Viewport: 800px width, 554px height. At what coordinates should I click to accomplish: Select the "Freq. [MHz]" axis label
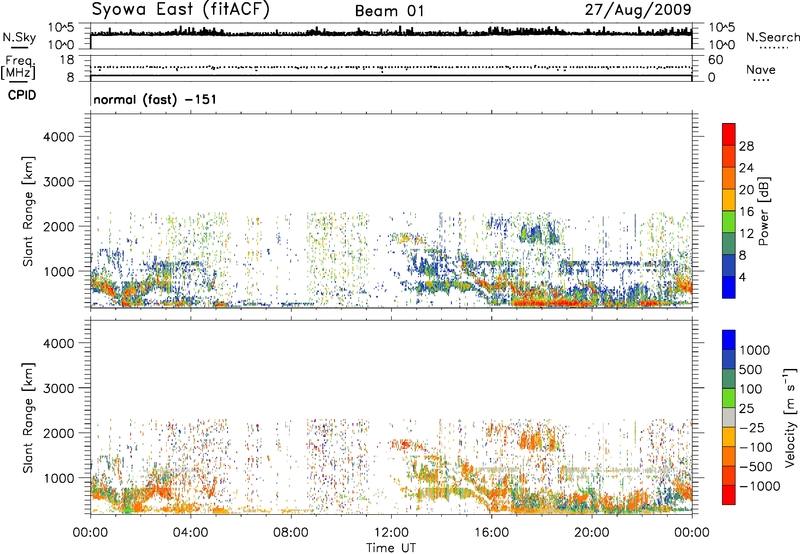tap(19, 67)
